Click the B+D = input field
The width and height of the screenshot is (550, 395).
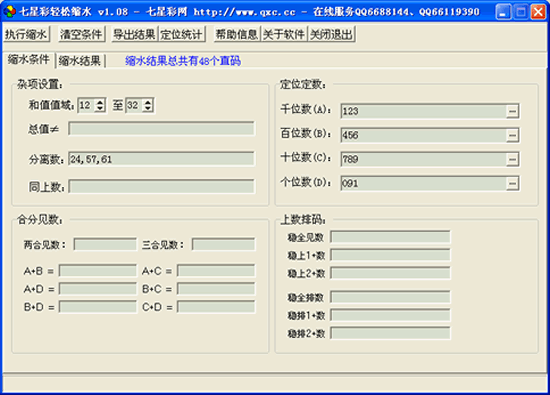(x=98, y=307)
